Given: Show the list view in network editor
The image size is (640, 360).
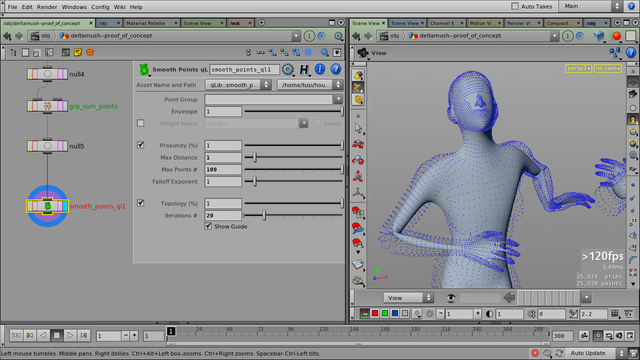Looking at the screenshot, I should [x=25, y=52].
